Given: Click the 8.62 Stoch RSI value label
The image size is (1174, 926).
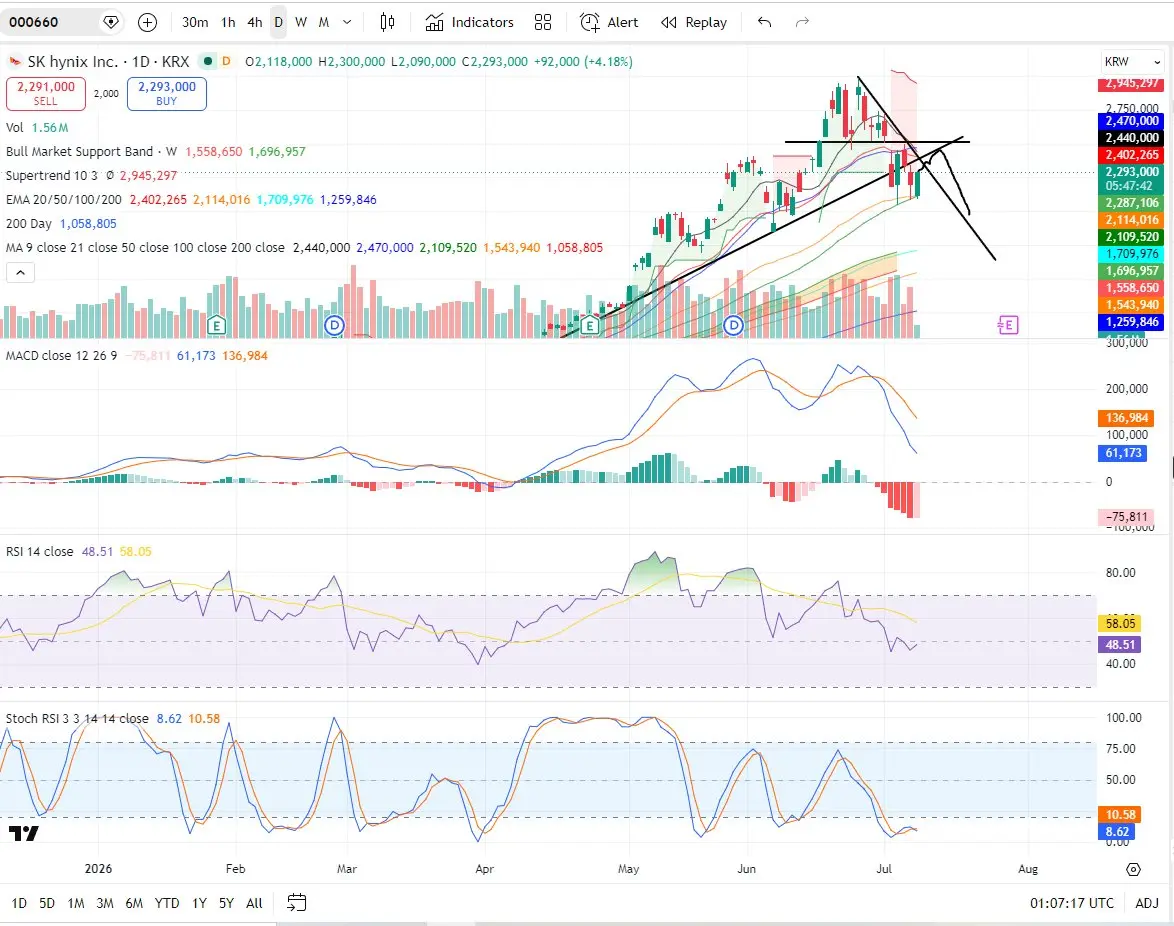Looking at the screenshot, I should coord(1117,832).
